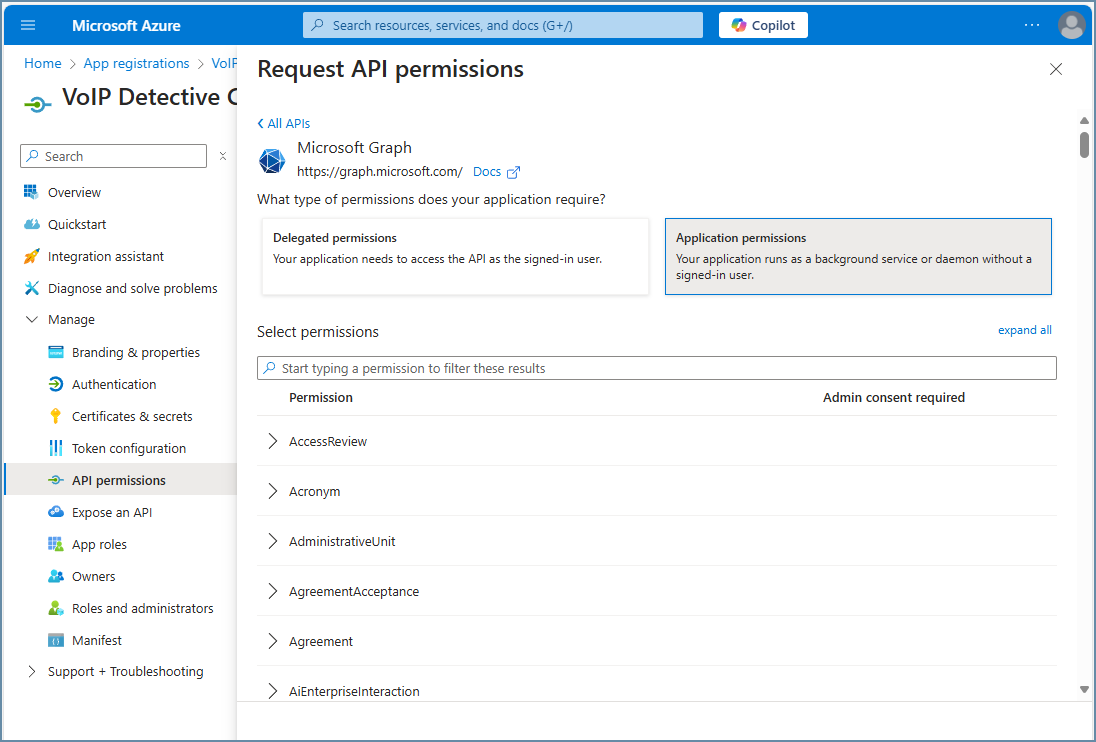
Task: Click the magnifier icon in the permission filter
Action: pos(270,368)
